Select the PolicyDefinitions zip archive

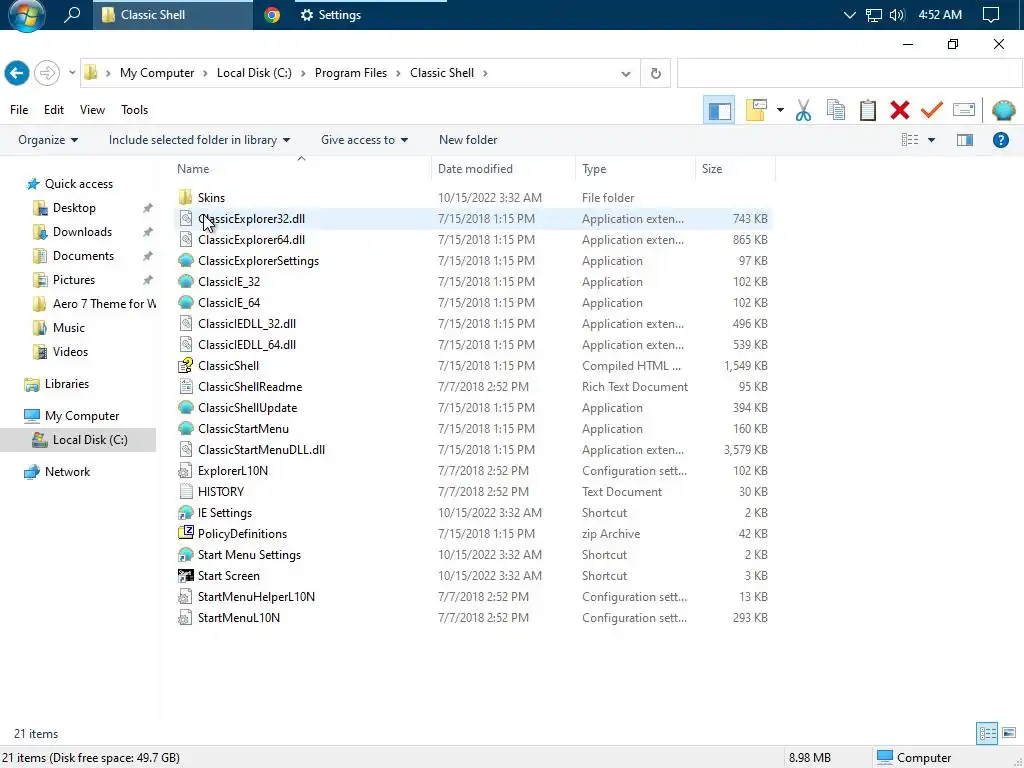tap(242, 534)
